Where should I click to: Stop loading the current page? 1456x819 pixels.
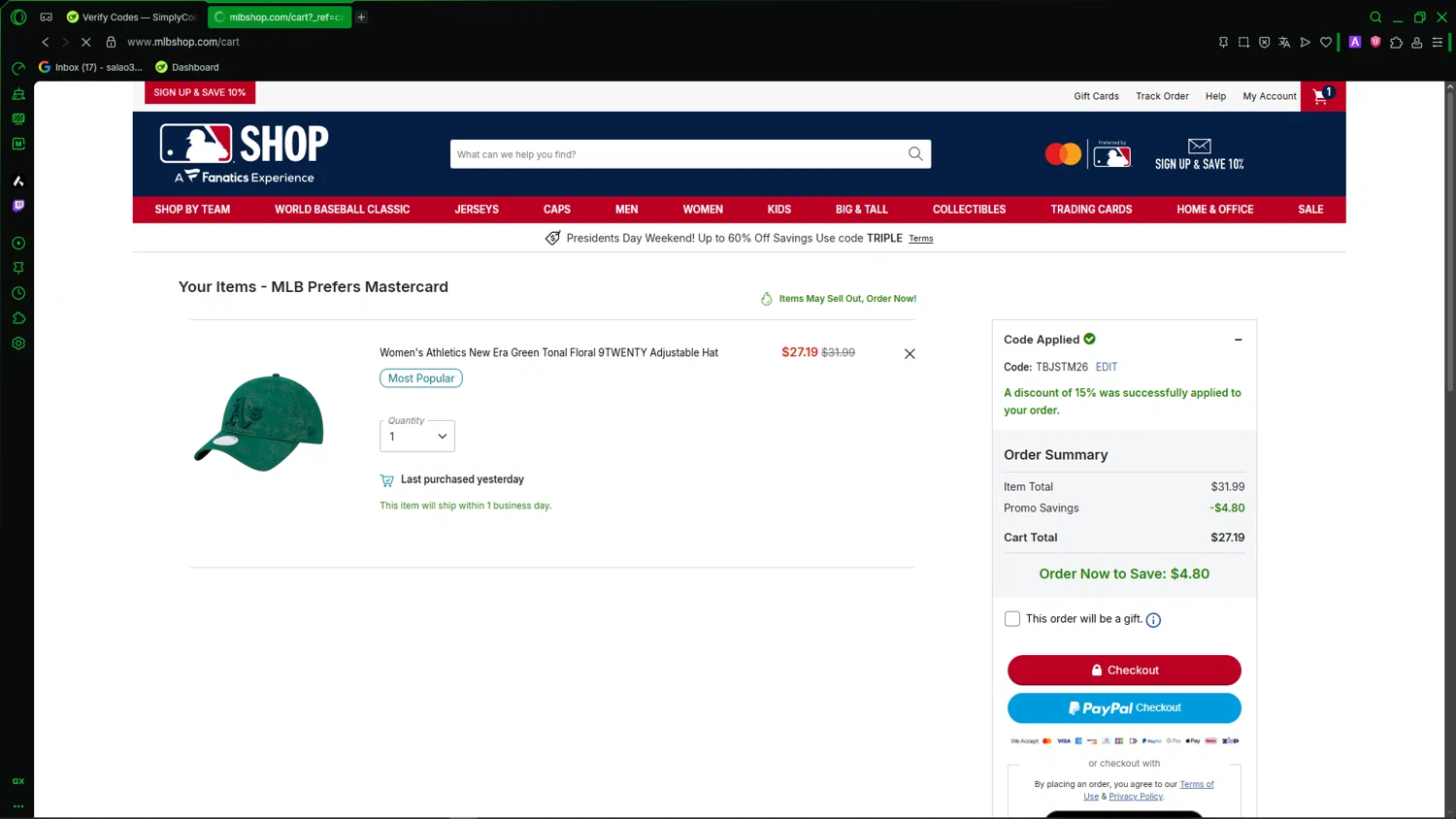click(x=85, y=42)
